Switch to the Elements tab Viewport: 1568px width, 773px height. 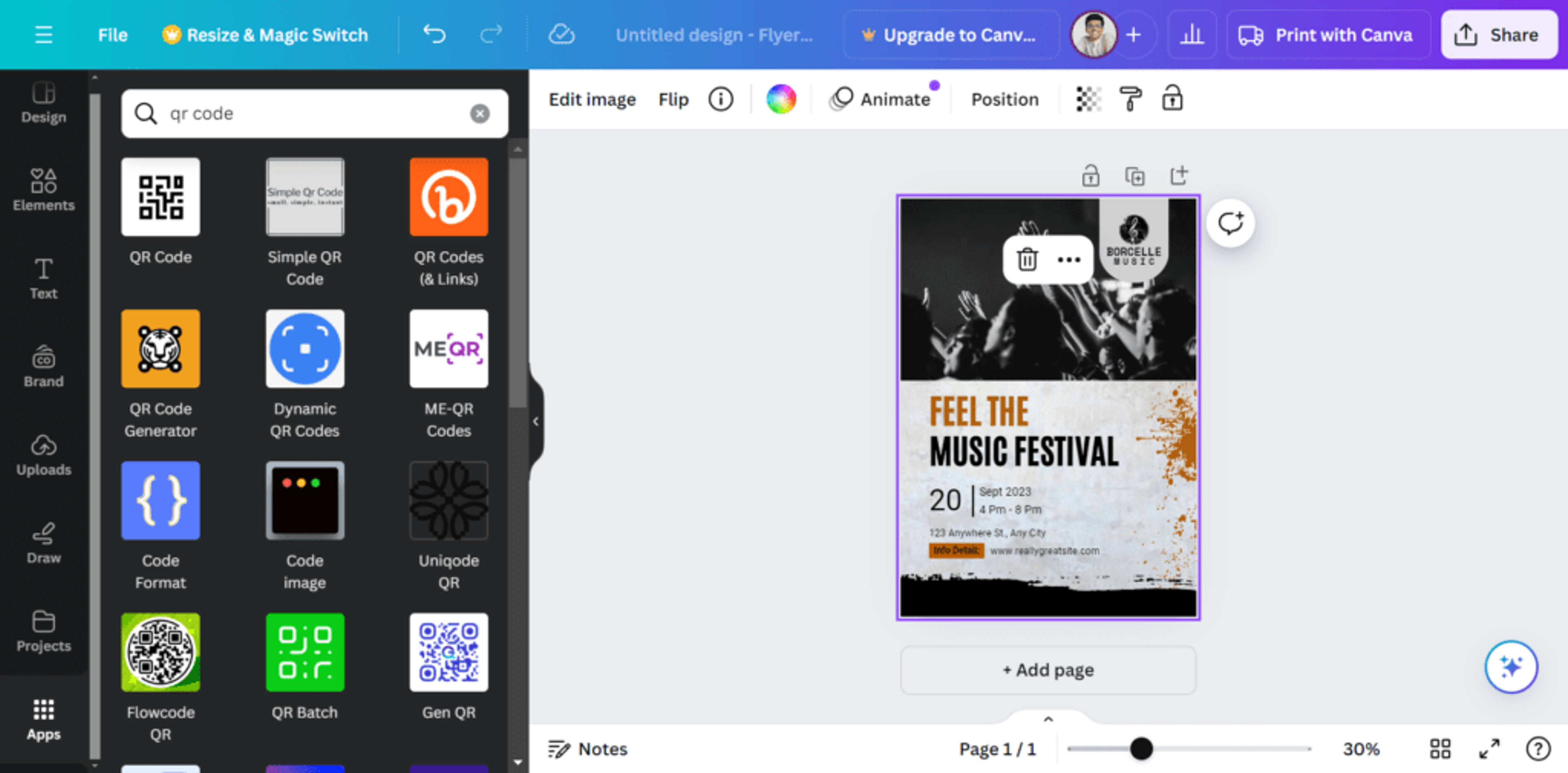click(44, 190)
